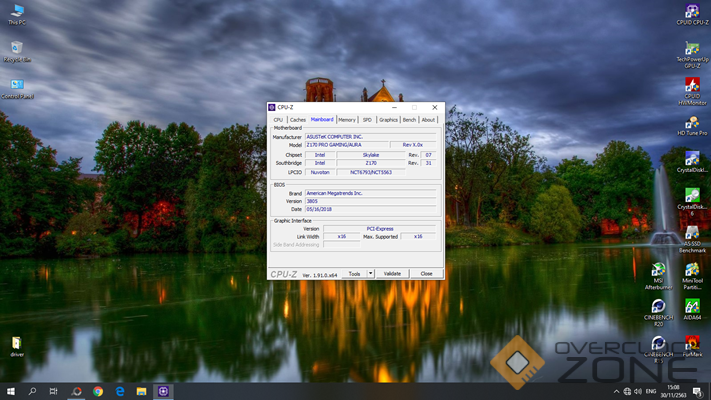711x400 pixels.
Task: Switch to the Bench tab
Action: 409,120
